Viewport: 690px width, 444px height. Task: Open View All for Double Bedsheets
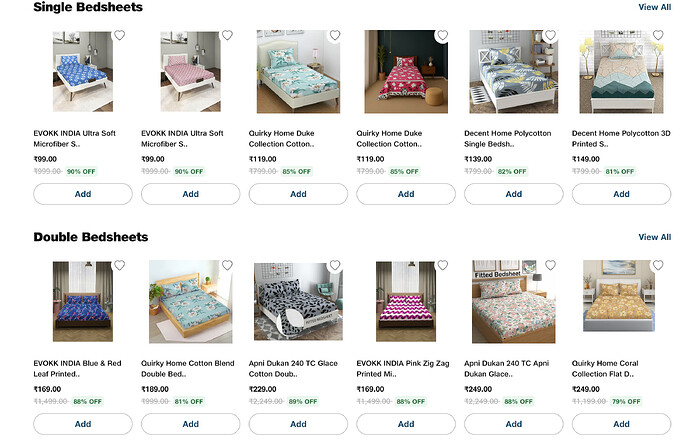[x=654, y=237]
